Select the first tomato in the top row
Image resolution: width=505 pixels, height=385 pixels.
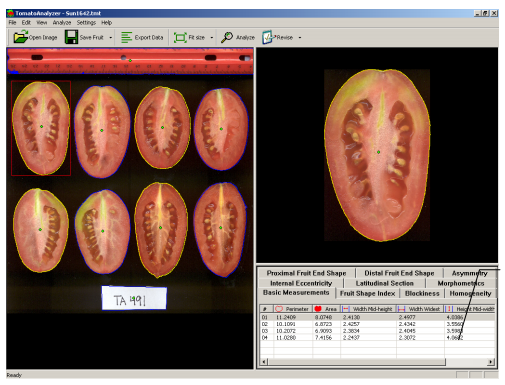pos(41,128)
